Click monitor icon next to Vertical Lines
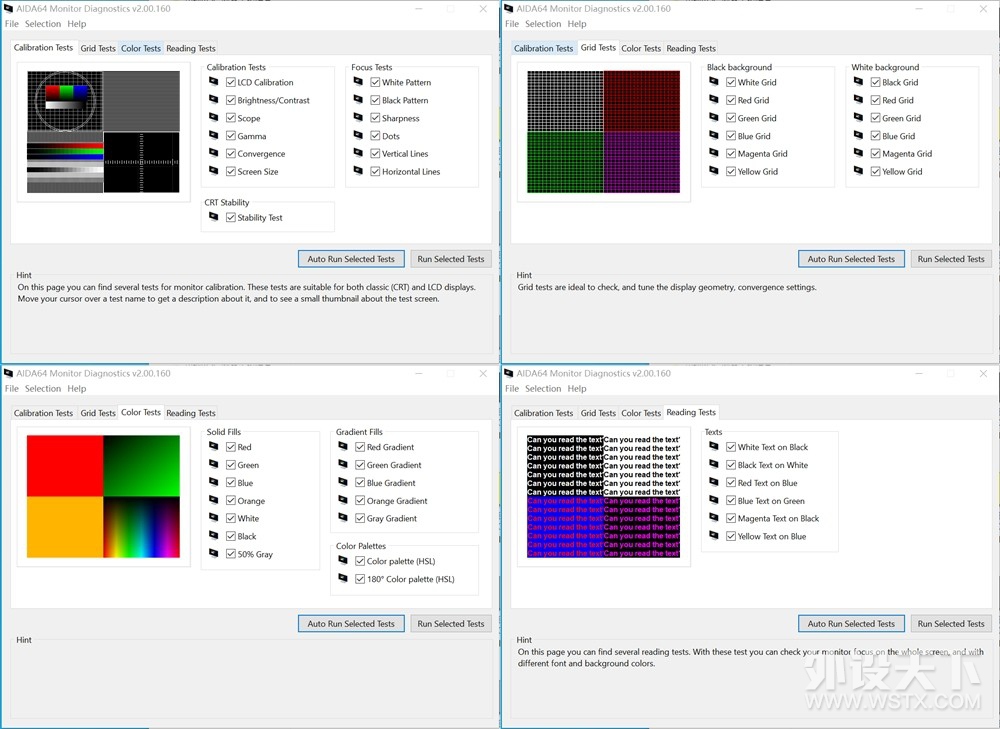 (358, 153)
